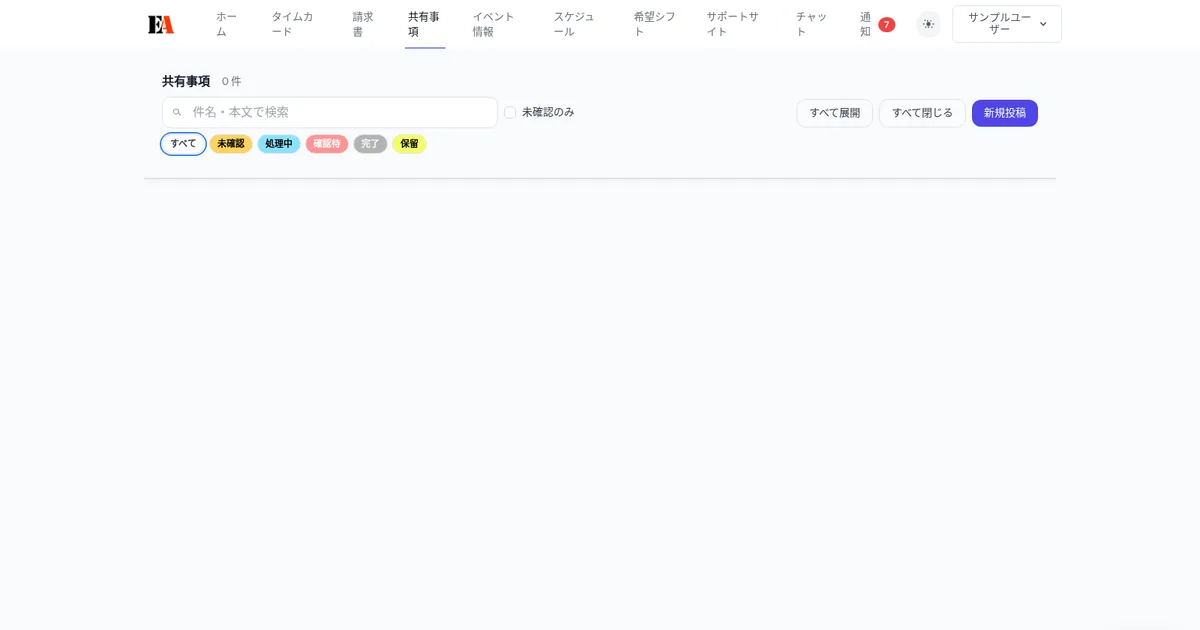Filter by the blue 処理中 status tag

[x=278, y=144]
